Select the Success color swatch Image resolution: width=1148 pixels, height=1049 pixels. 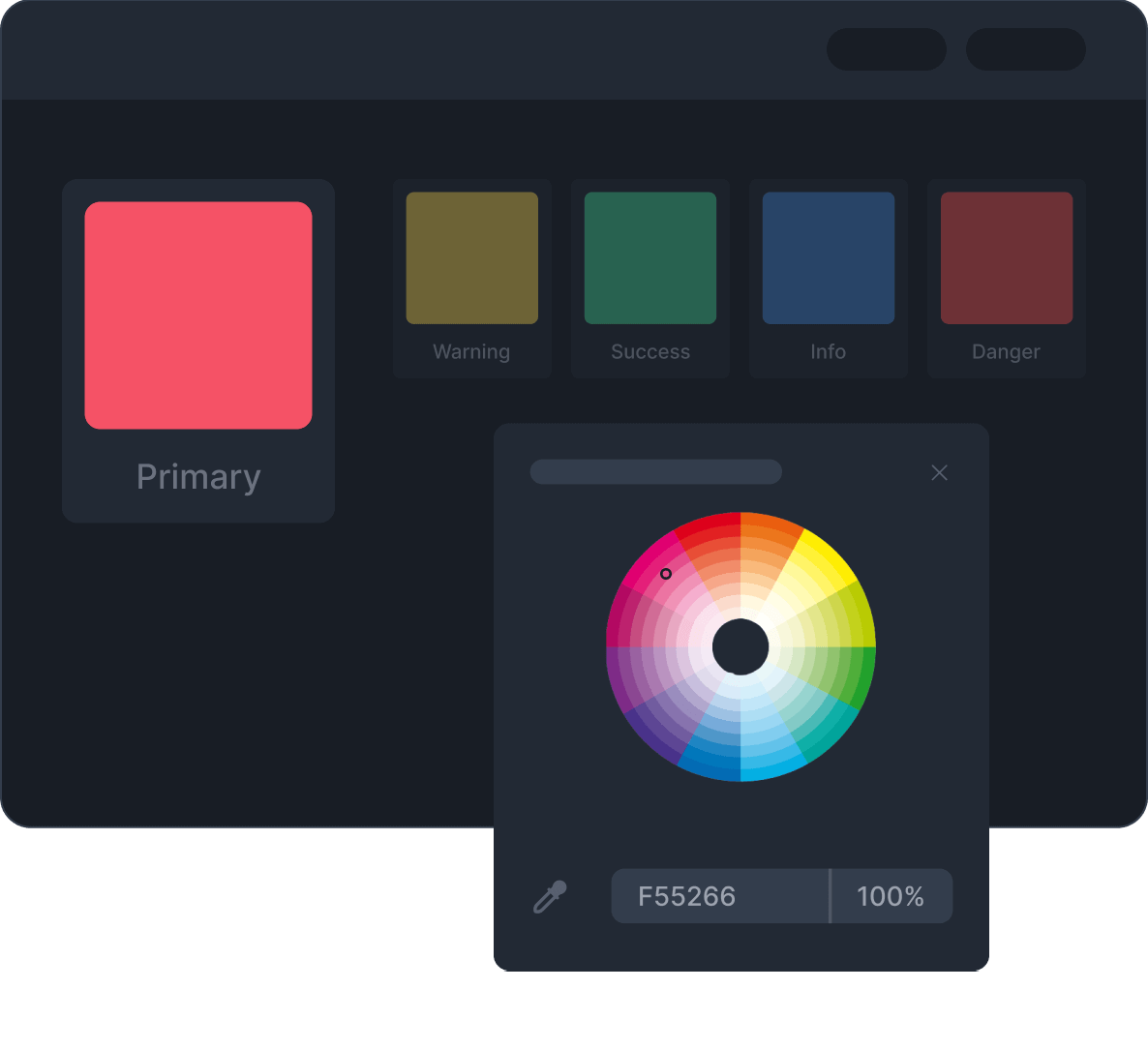pyautogui.click(x=650, y=257)
